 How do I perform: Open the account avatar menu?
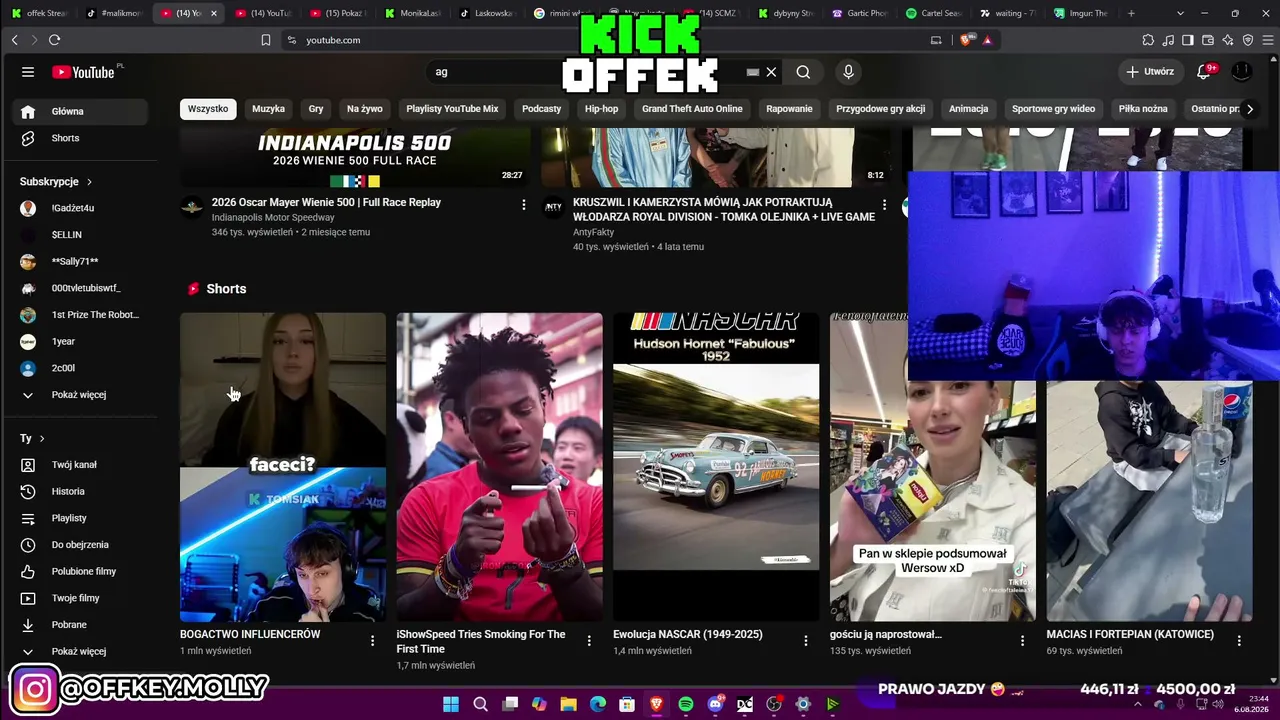pos(1242,72)
